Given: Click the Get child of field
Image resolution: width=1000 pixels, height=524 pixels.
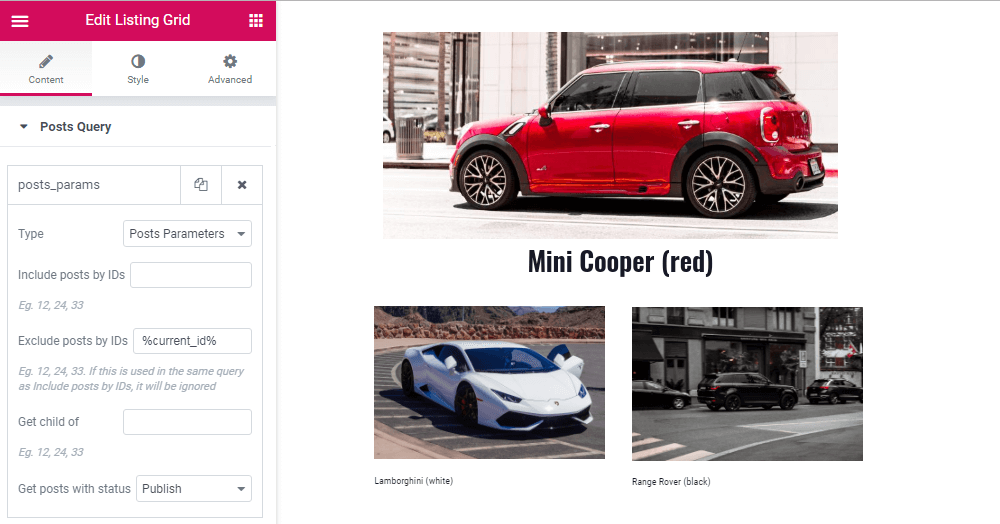Looking at the screenshot, I should pos(188,422).
